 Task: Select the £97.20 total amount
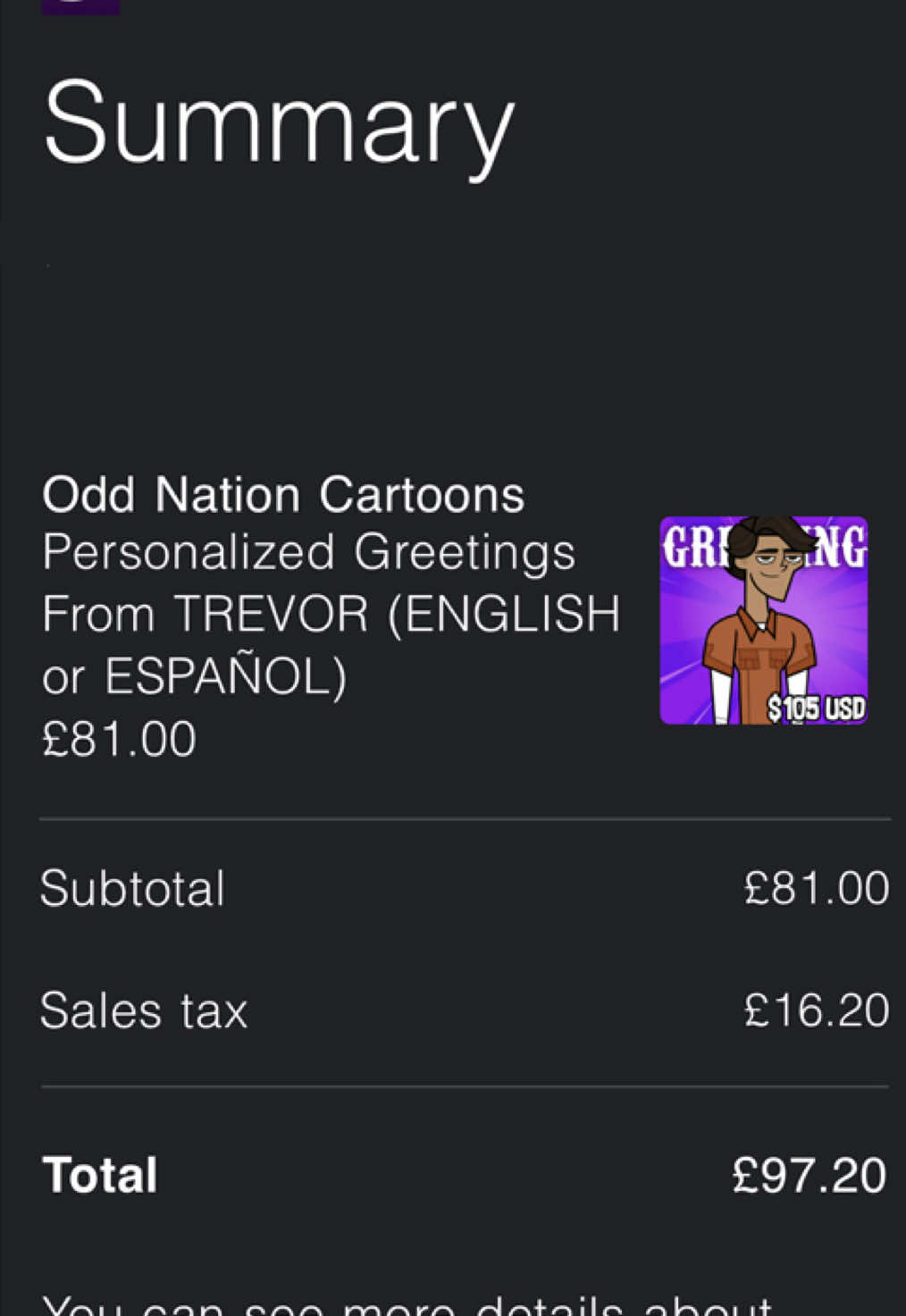coord(810,1175)
